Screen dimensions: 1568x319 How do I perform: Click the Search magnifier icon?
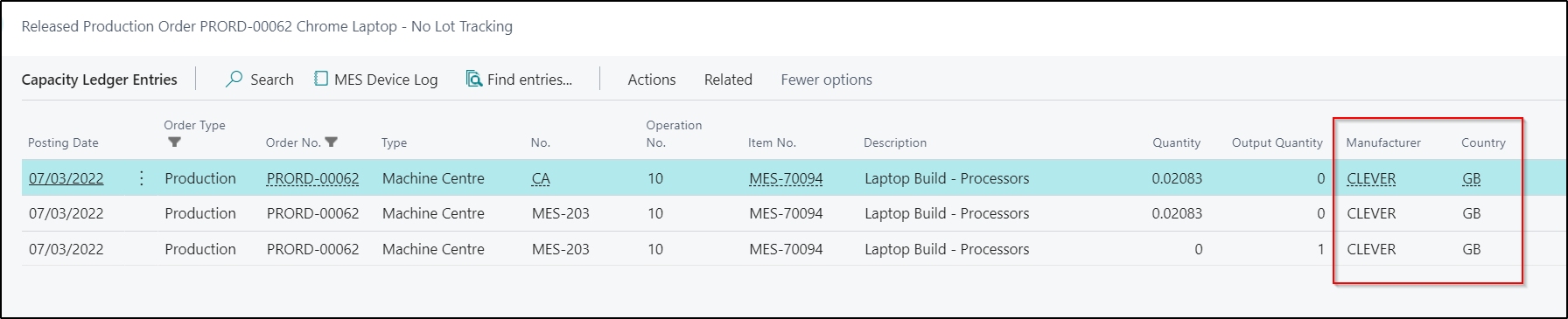[234, 79]
